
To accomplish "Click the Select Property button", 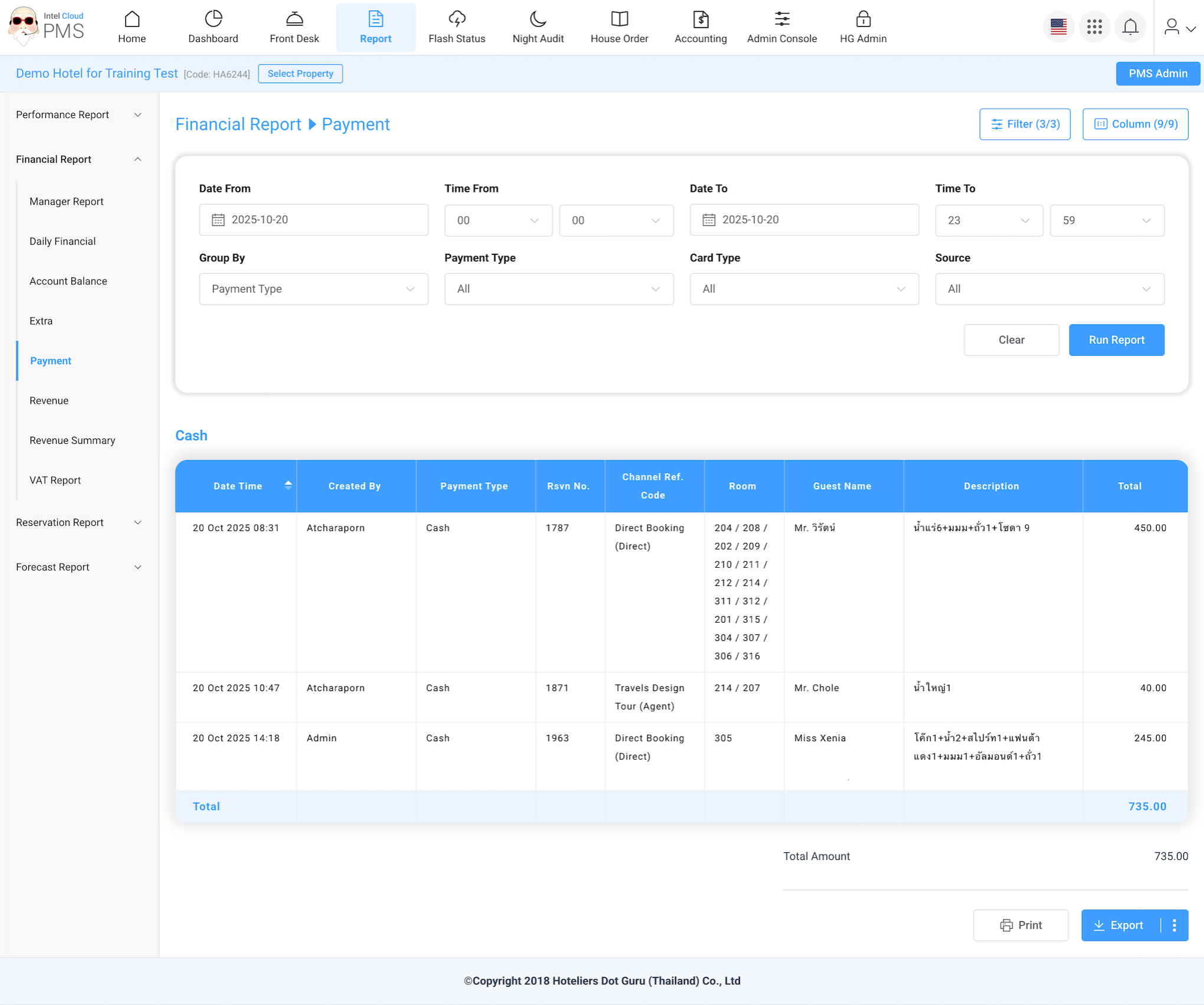I will (300, 74).
